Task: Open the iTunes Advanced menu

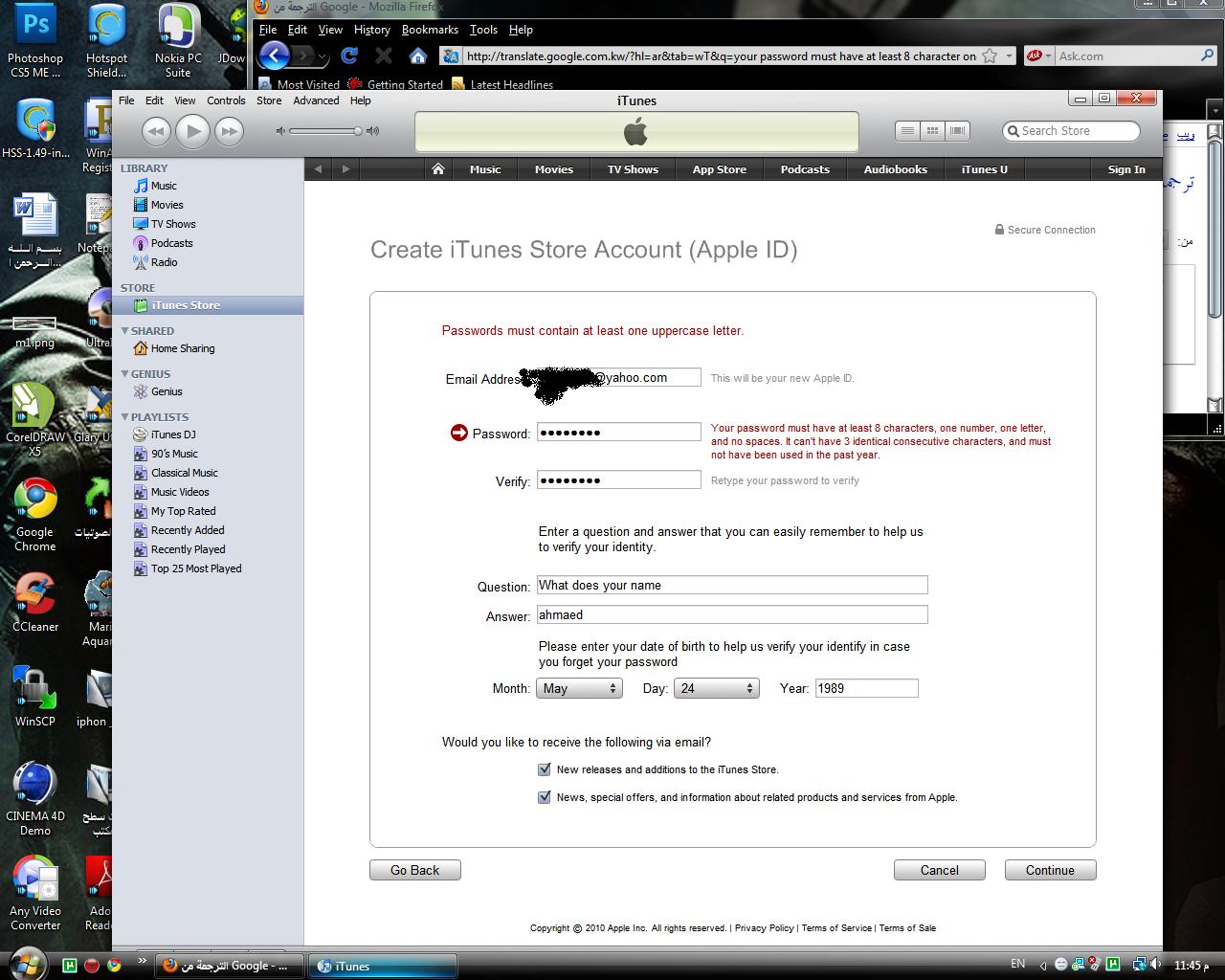Action: [x=316, y=100]
